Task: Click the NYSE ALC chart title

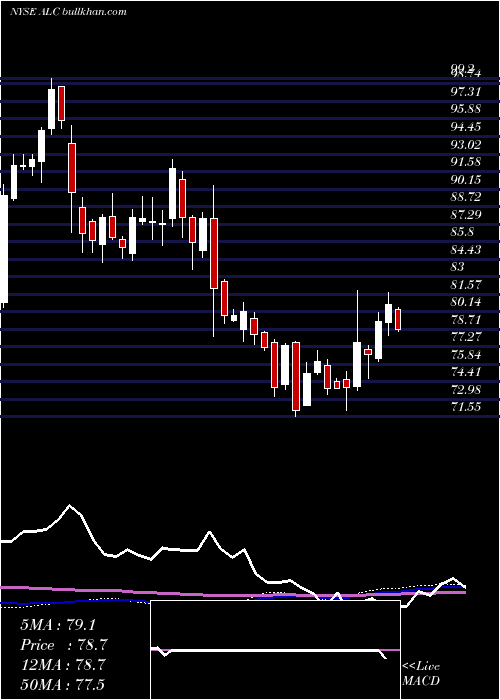Action: [68, 12]
